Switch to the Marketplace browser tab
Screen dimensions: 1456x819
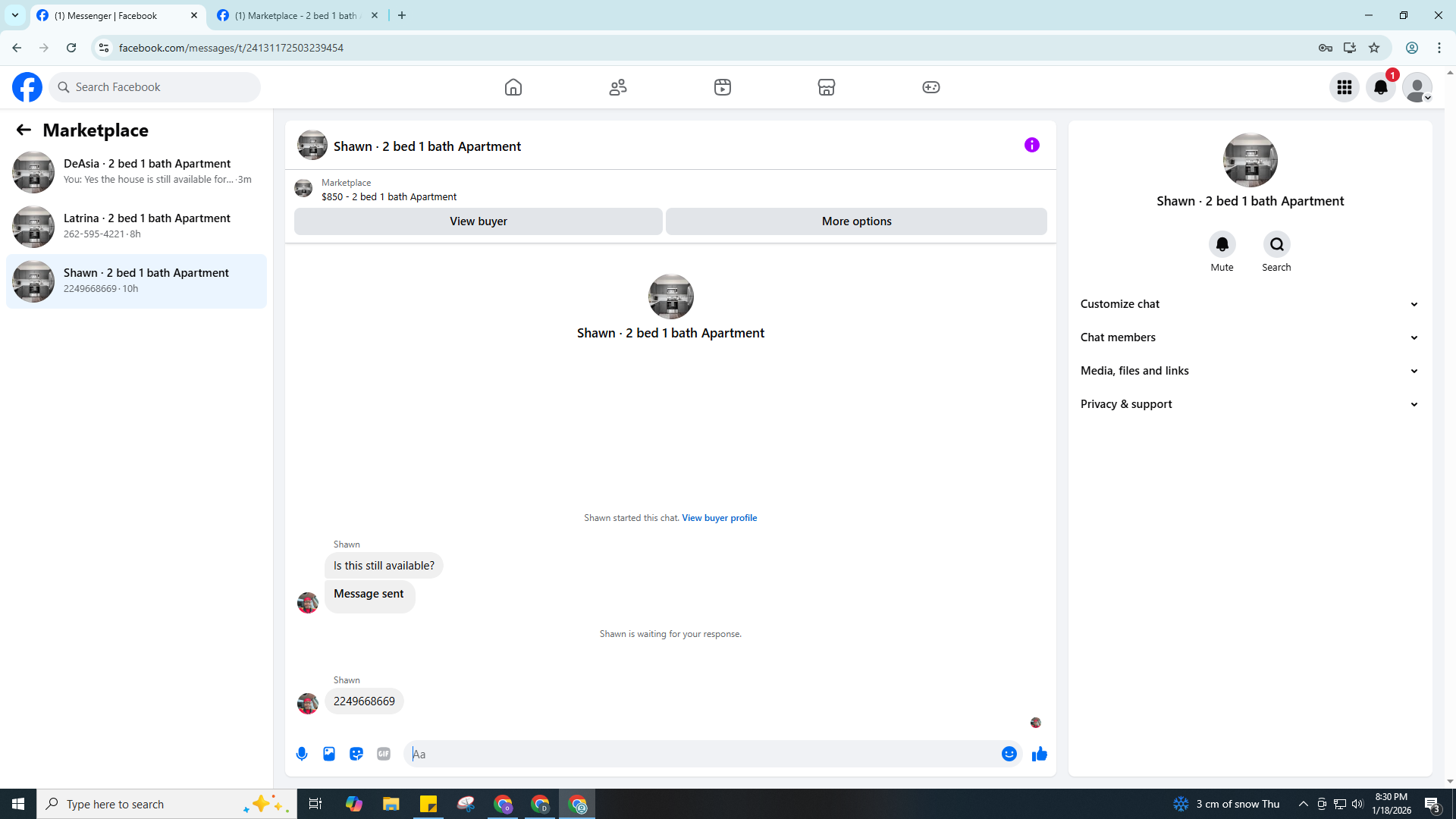click(x=296, y=15)
